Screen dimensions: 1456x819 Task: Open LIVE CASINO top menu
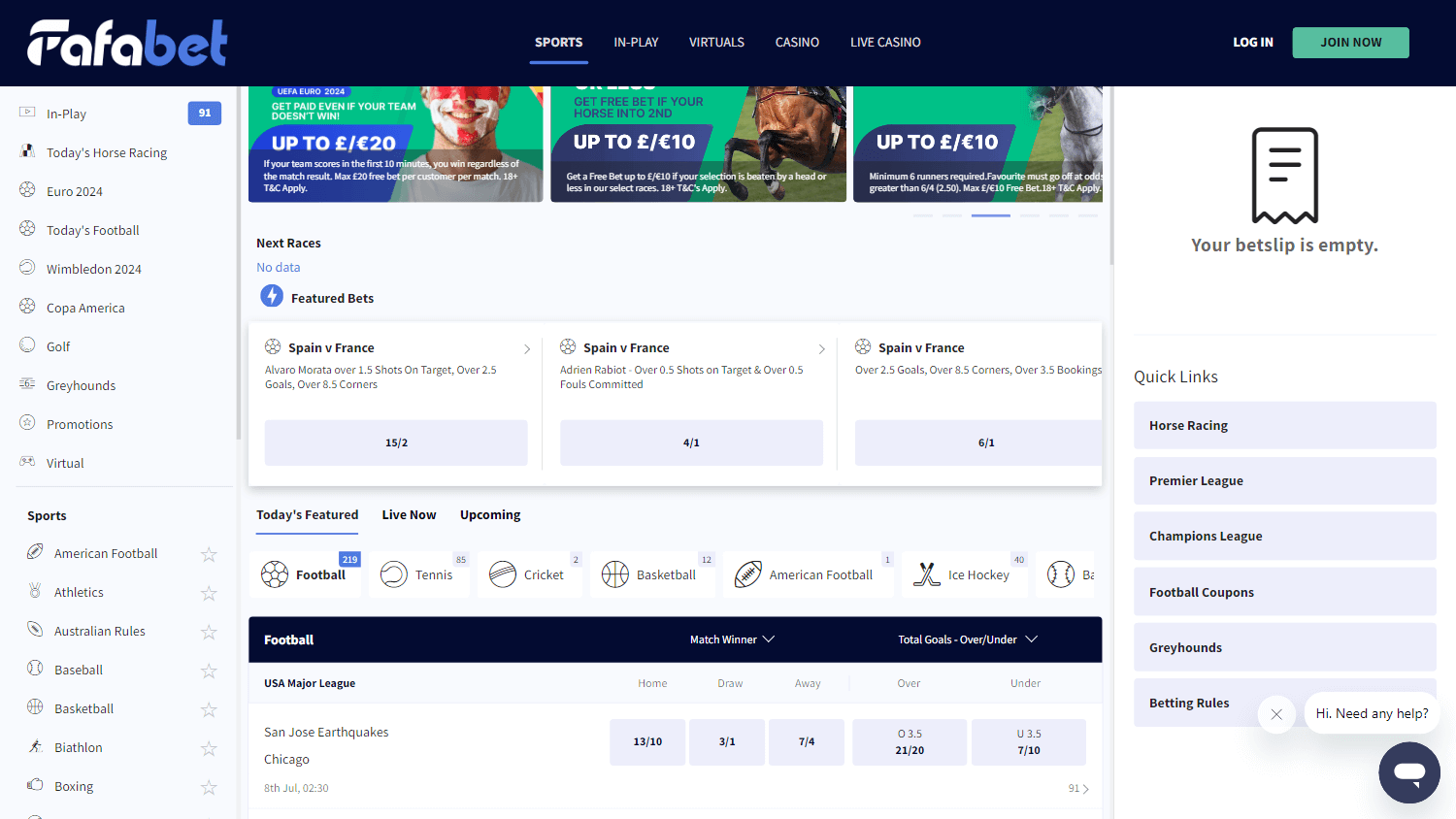(x=885, y=43)
